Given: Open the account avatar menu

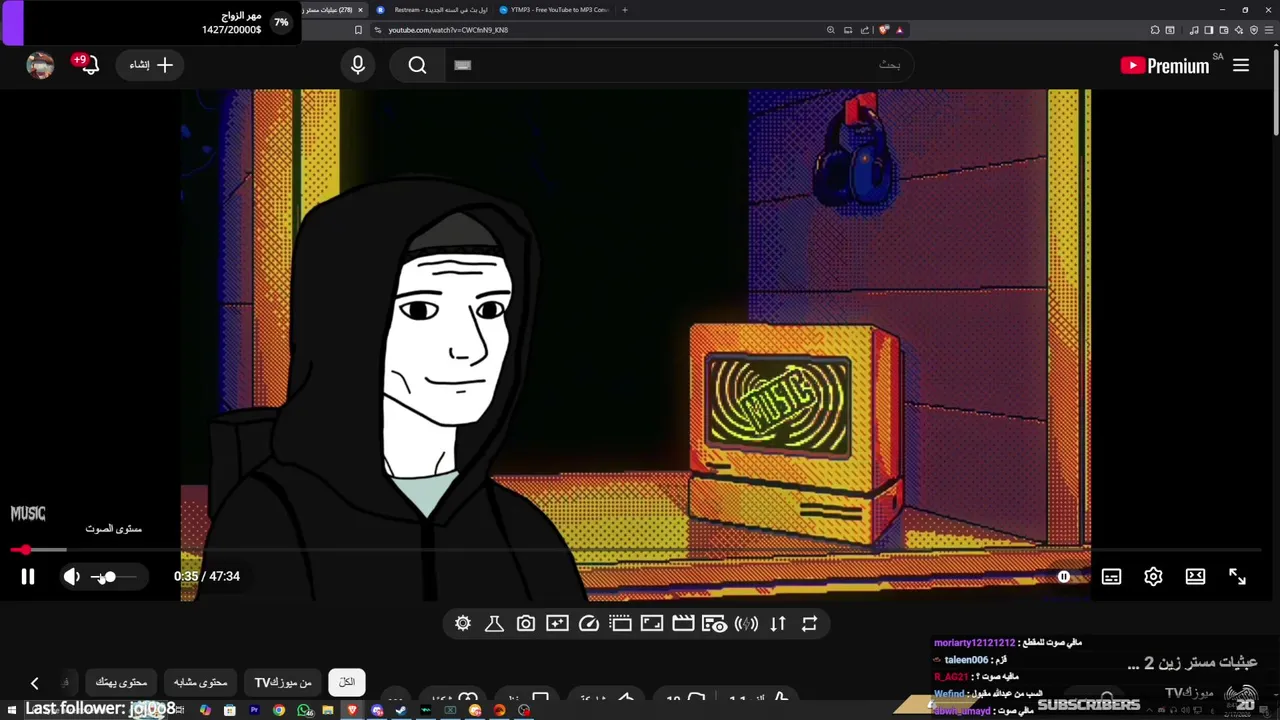Looking at the screenshot, I should coord(40,65).
